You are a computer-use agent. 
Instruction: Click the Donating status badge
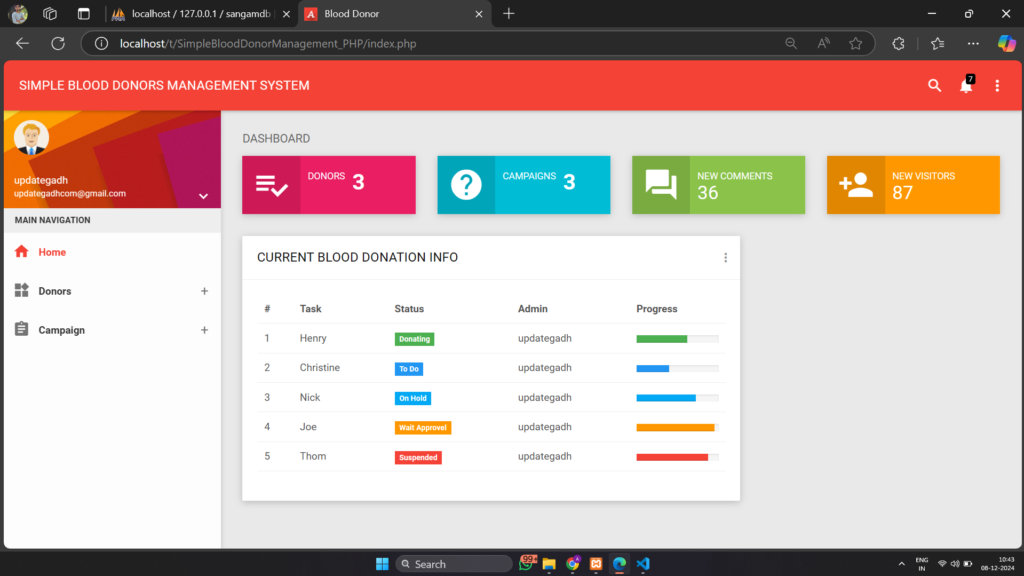pos(415,339)
